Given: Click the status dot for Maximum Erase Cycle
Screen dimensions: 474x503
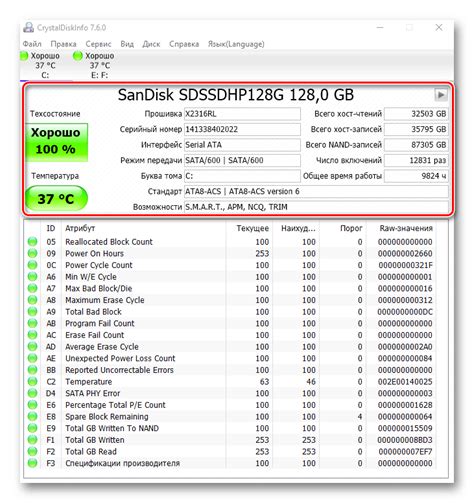Looking at the screenshot, I should point(32,300).
